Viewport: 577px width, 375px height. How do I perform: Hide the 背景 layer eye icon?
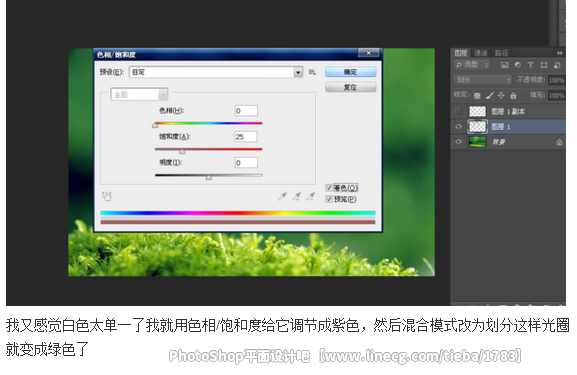pos(458,142)
